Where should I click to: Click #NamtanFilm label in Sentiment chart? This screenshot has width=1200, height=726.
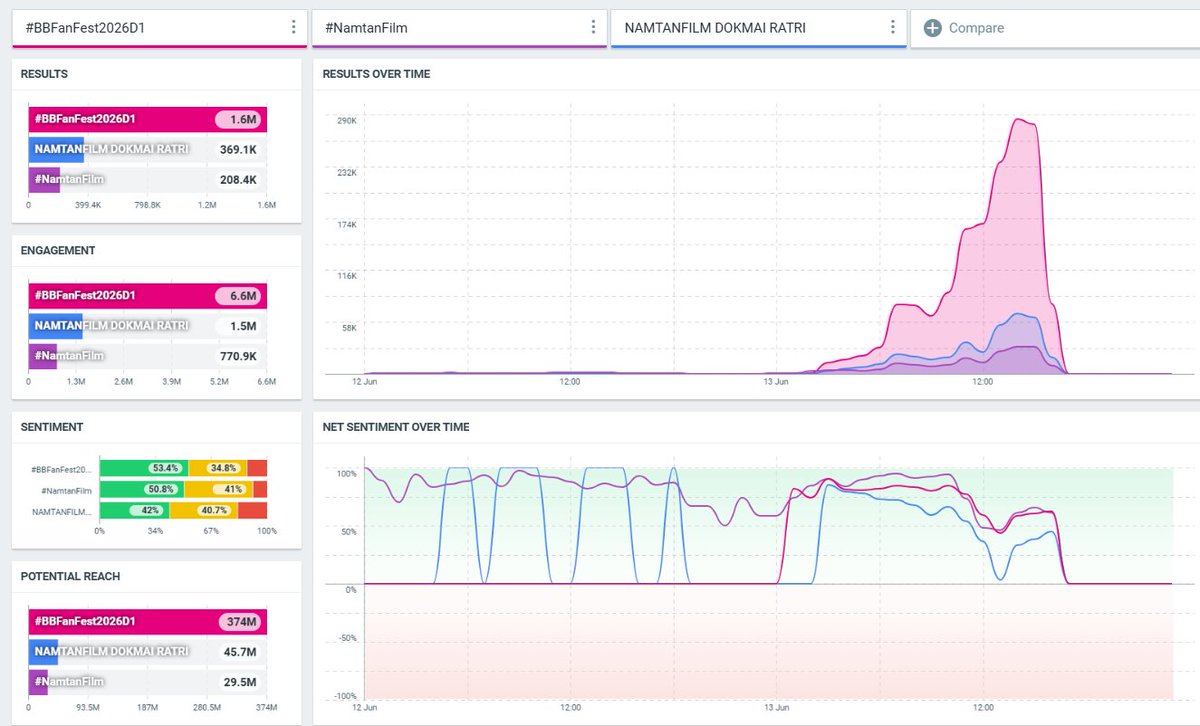coord(66,490)
